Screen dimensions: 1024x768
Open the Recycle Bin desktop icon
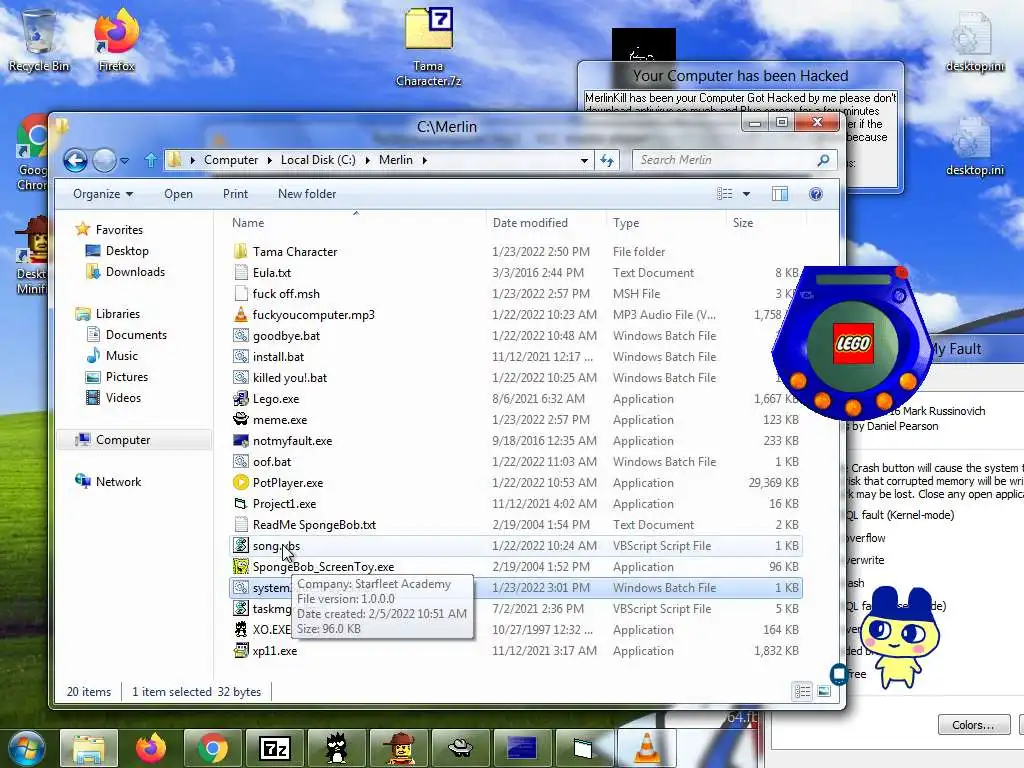point(39,40)
